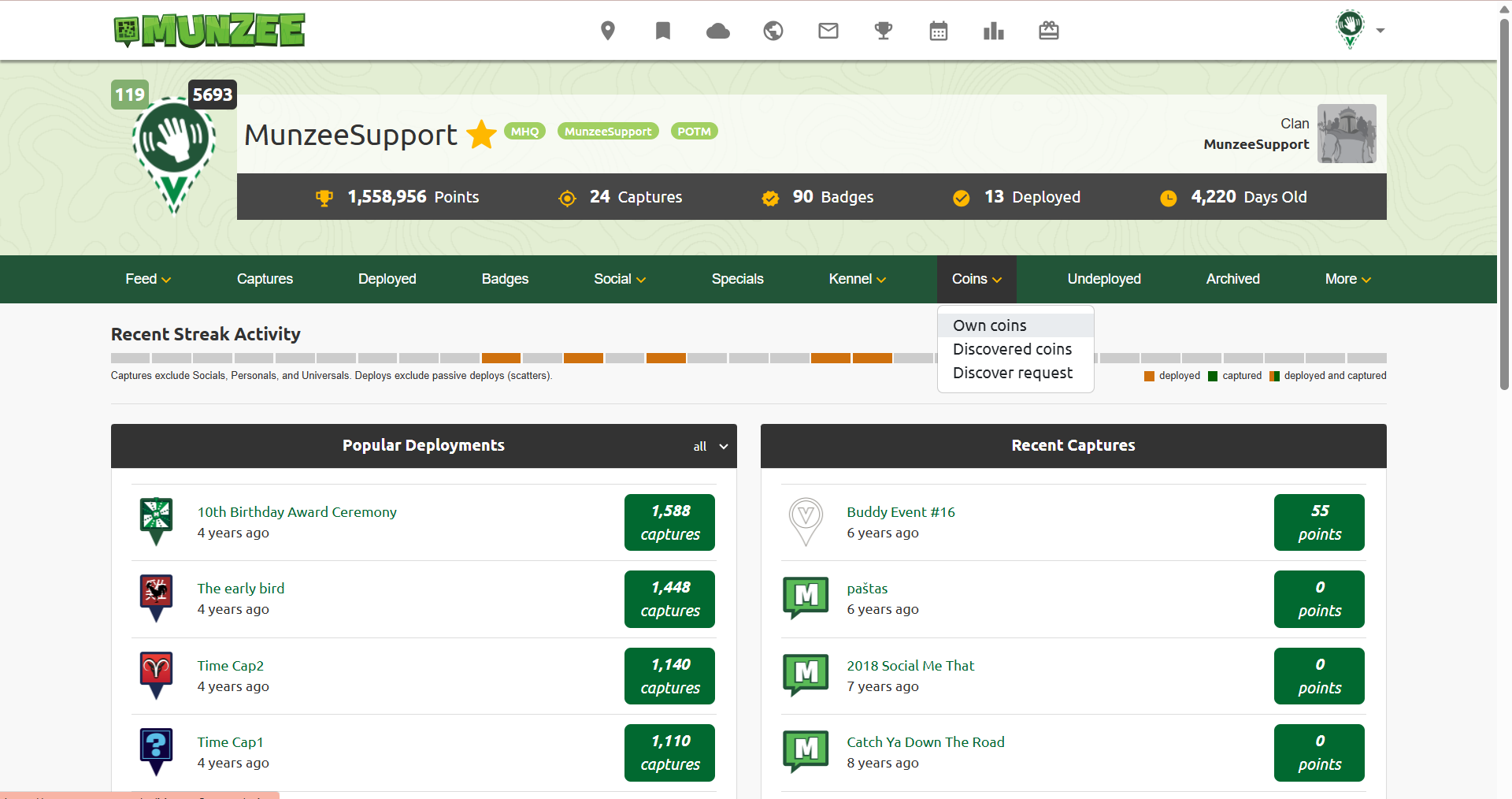Viewport: 1512px width, 799px height.
Task: Expand the Feed dropdown menu
Action: pyautogui.click(x=148, y=279)
